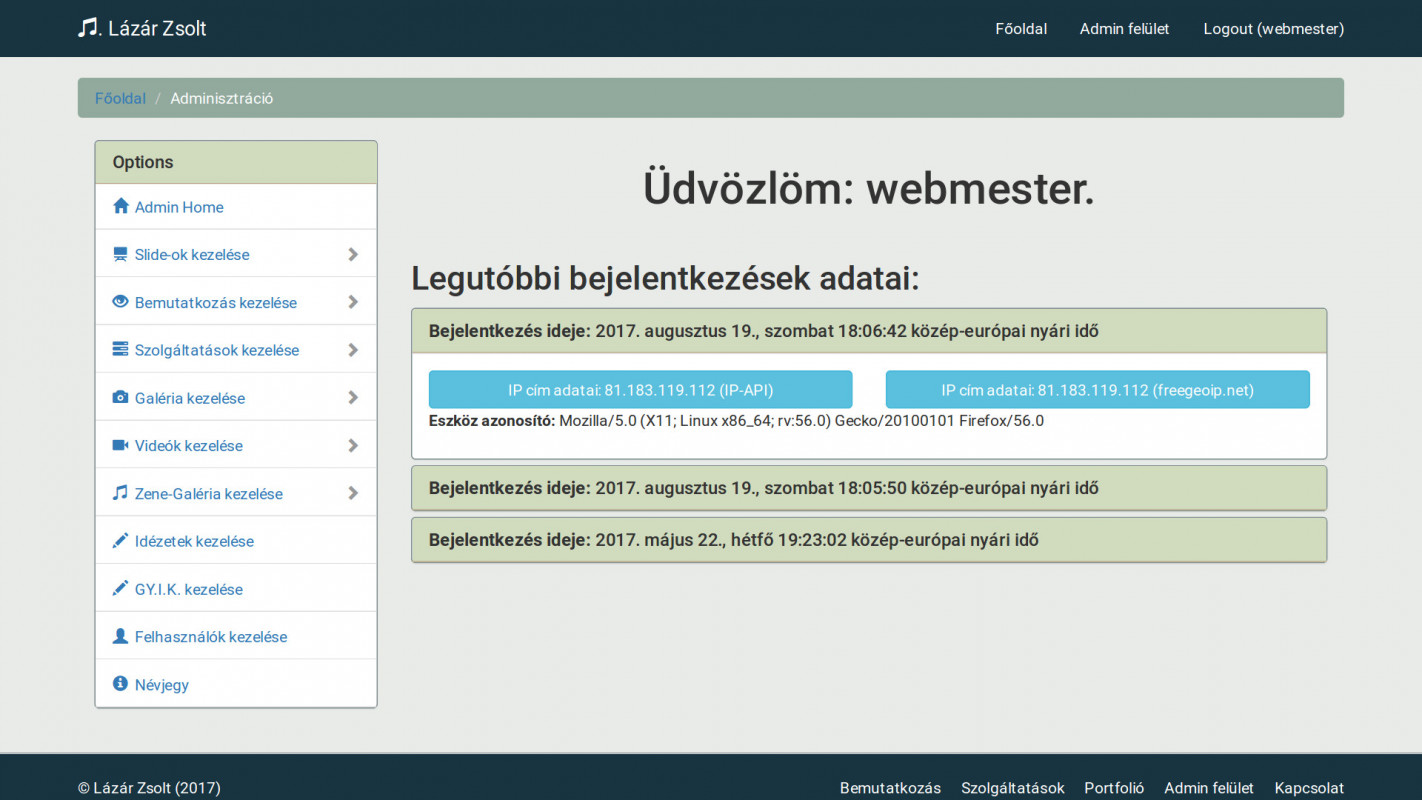
Task: Open Admin felület in the top navigation
Action: coord(1124,29)
